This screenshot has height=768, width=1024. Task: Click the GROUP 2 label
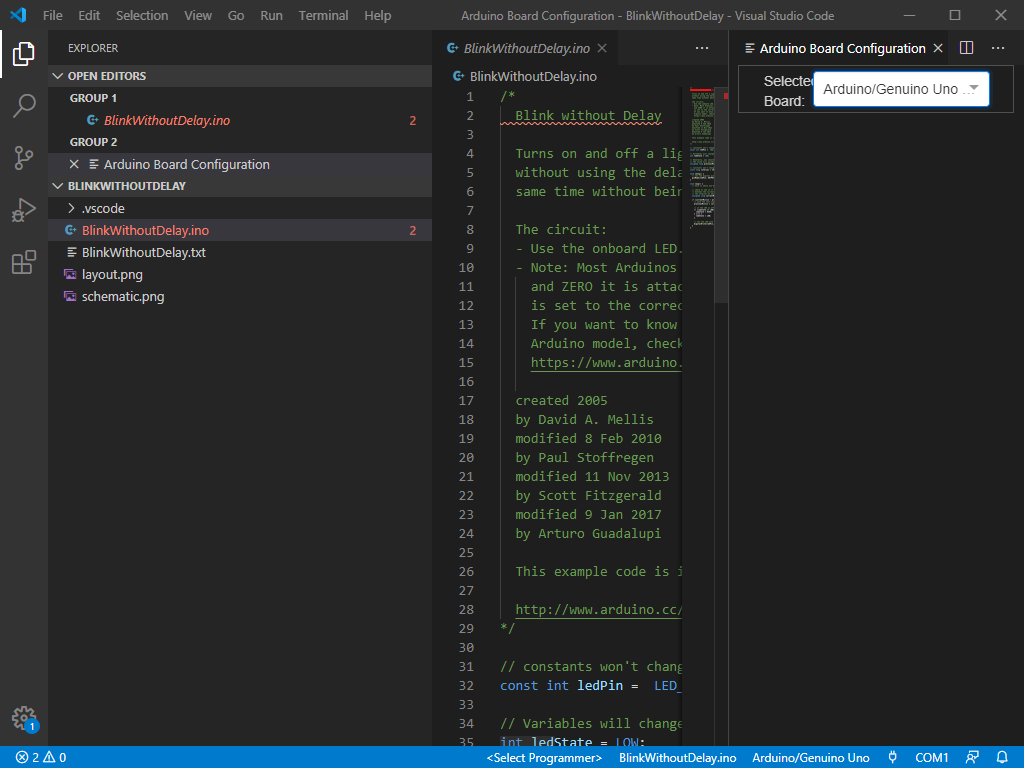93,142
